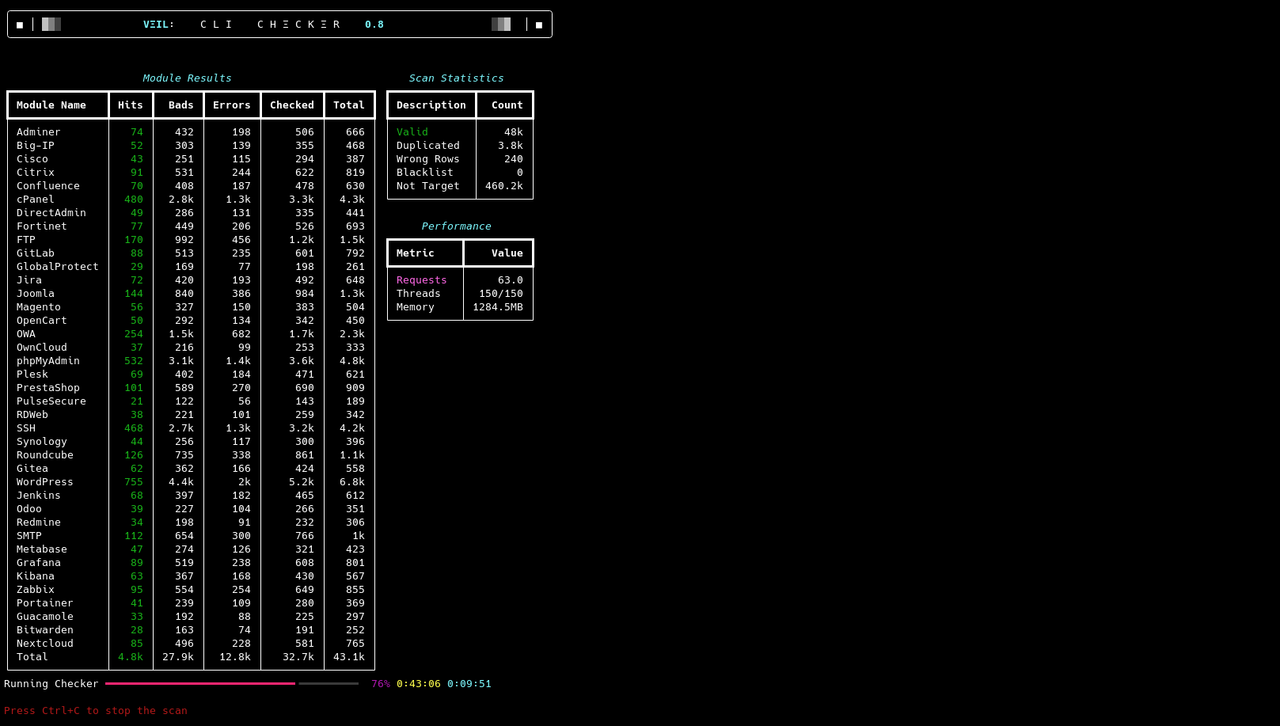Image resolution: width=1280 pixels, height=726 pixels.
Task: Click the SMTP module name
Action: 29,536
